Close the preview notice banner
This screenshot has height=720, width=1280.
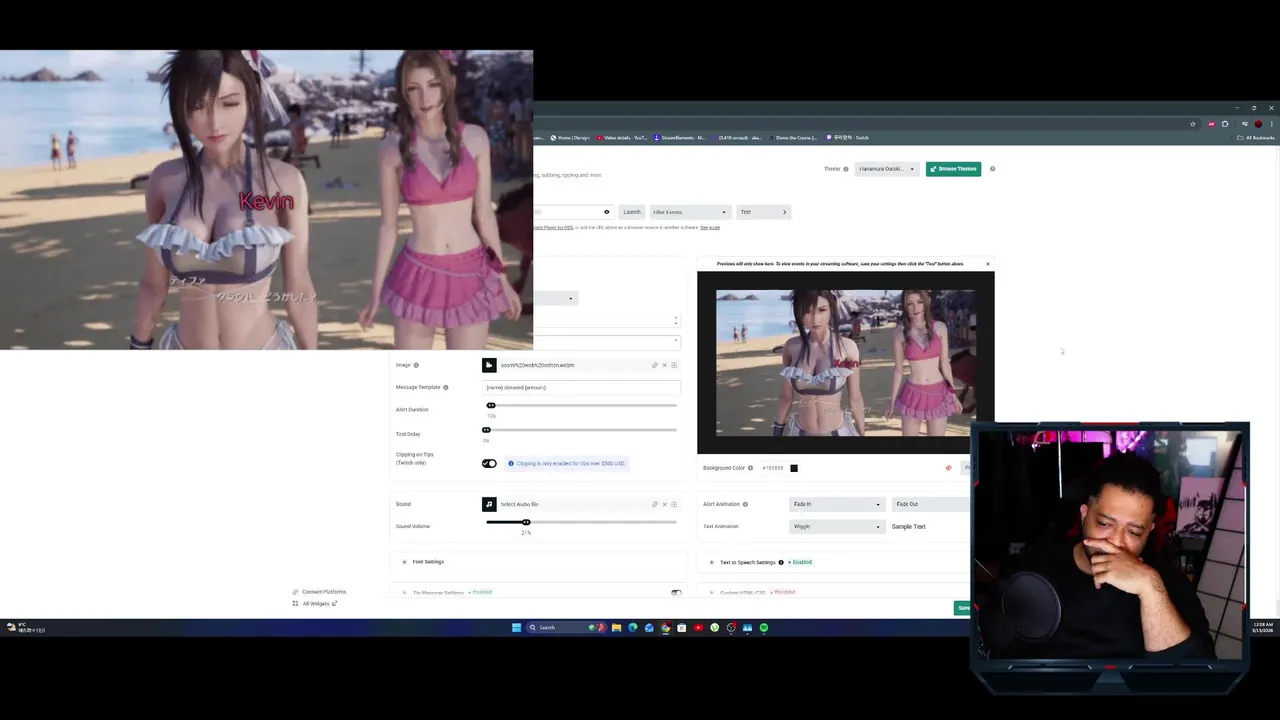coord(988,264)
